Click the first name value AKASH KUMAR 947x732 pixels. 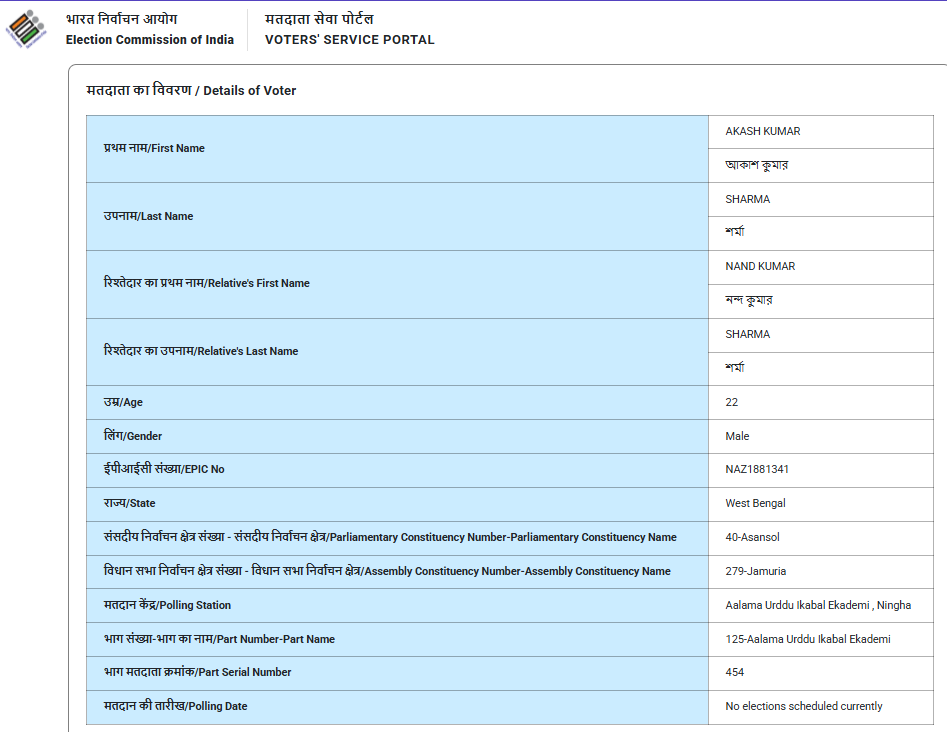(x=762, y=132)
